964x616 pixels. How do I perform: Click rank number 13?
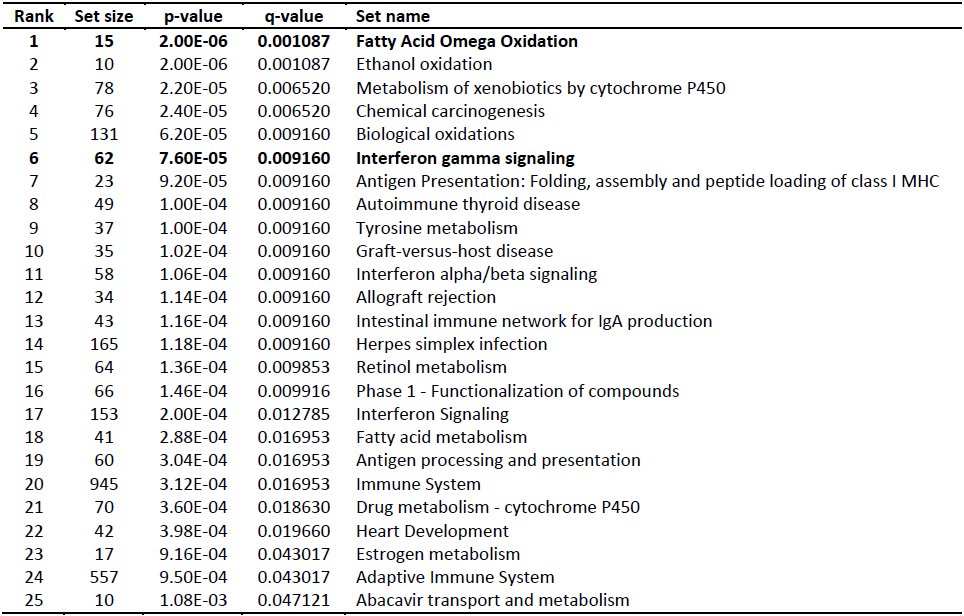coord(34,321)
